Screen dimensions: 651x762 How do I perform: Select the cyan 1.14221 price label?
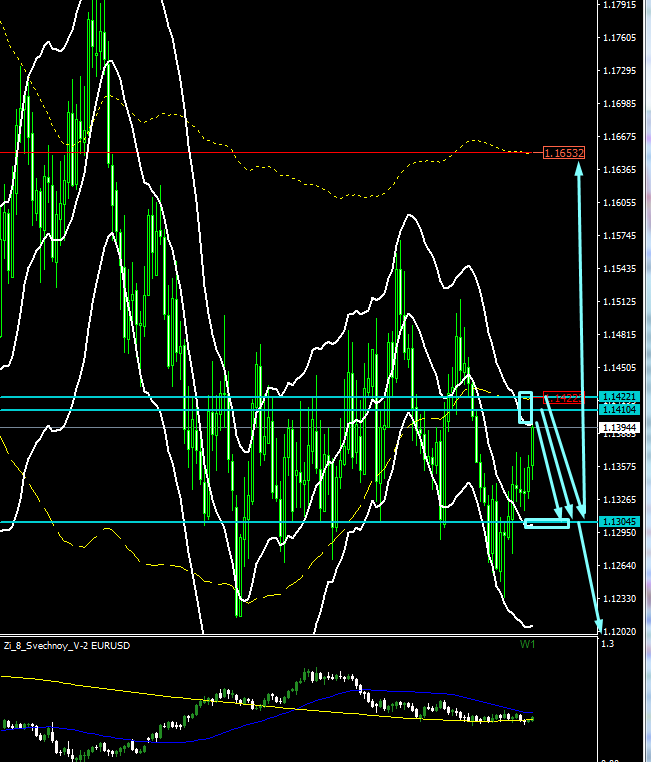click(x=620, y=398)
